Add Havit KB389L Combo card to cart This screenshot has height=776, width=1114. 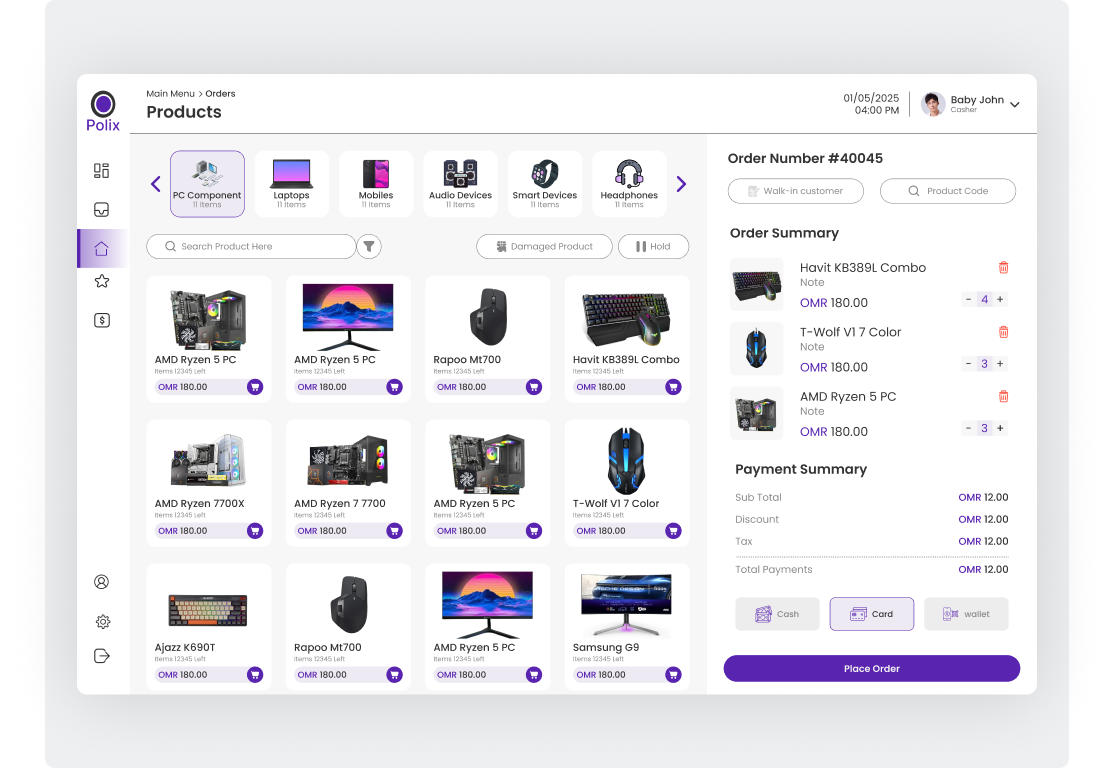point(673,387)
